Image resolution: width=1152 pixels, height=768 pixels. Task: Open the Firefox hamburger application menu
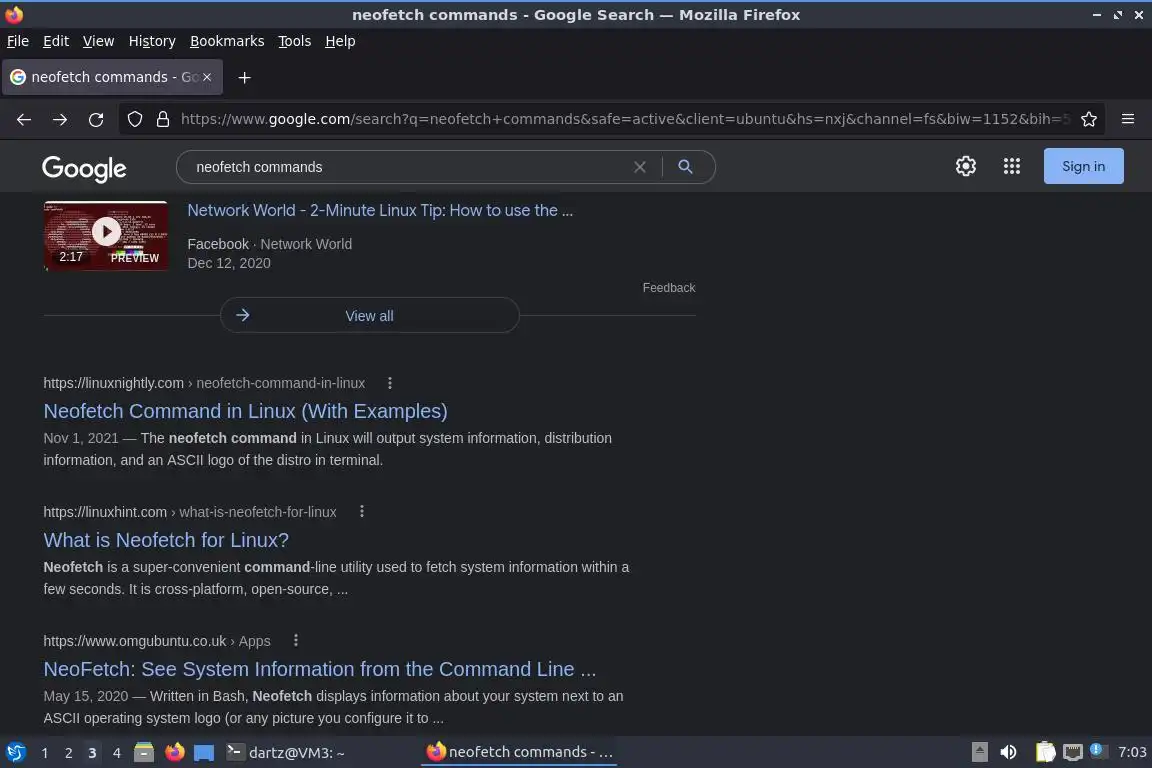click(x=1128, y=119)
